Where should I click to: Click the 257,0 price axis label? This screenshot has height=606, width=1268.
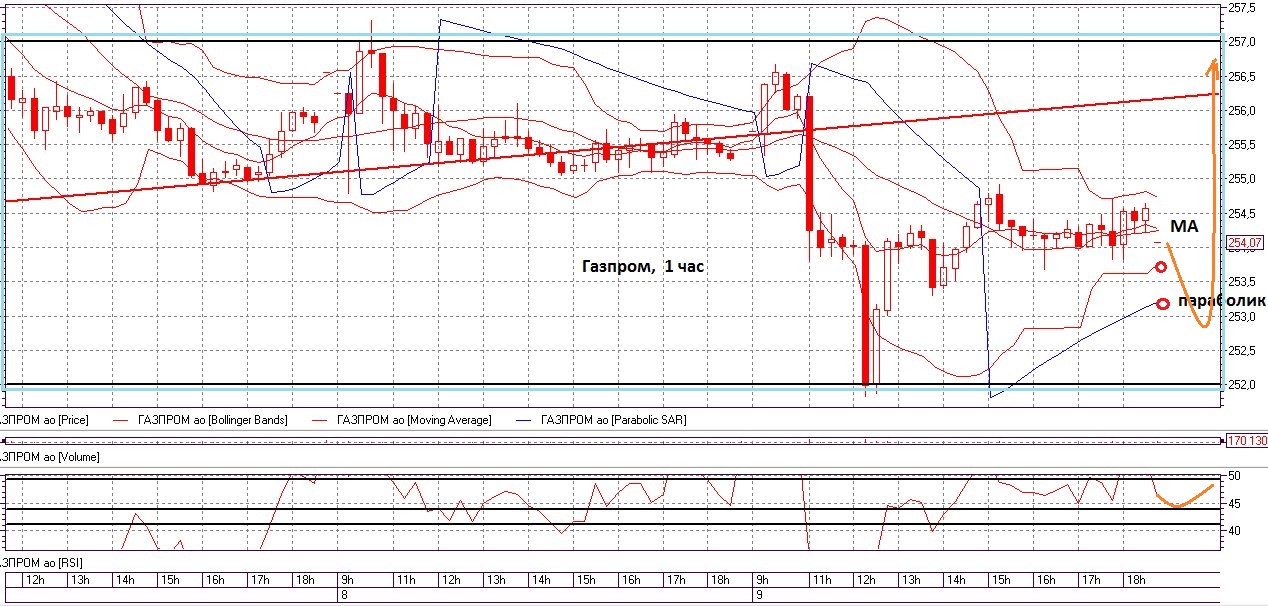[1242, 42]
